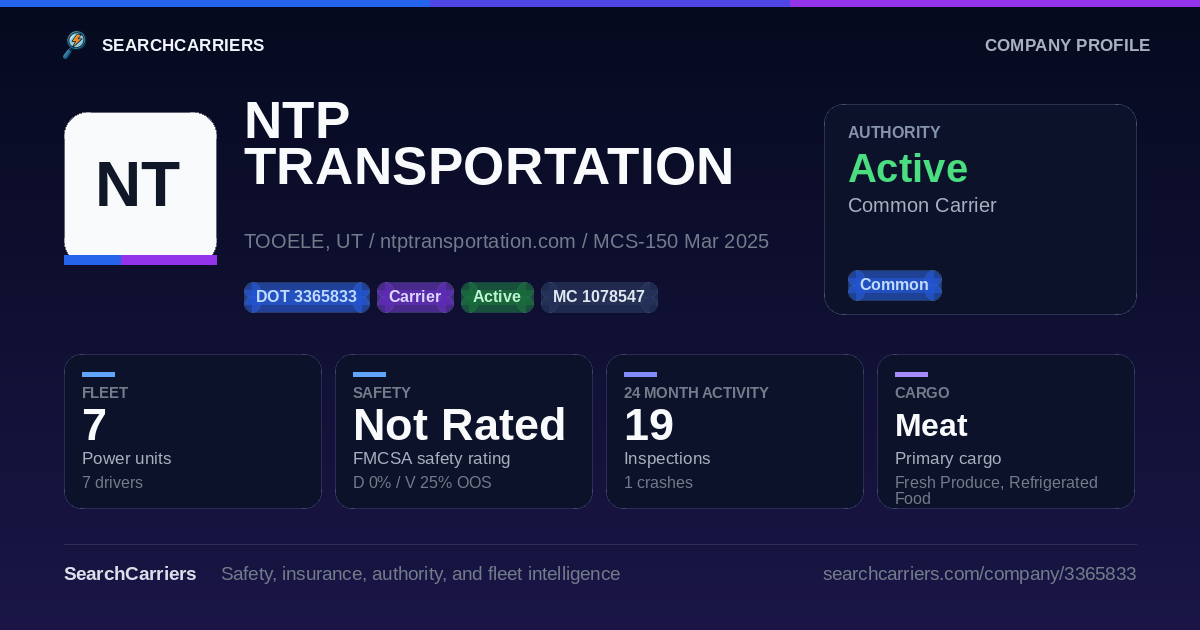Click the TOOELE, UT location line
The height and width of the screenshot is (630, 1200).
point(506,241)
